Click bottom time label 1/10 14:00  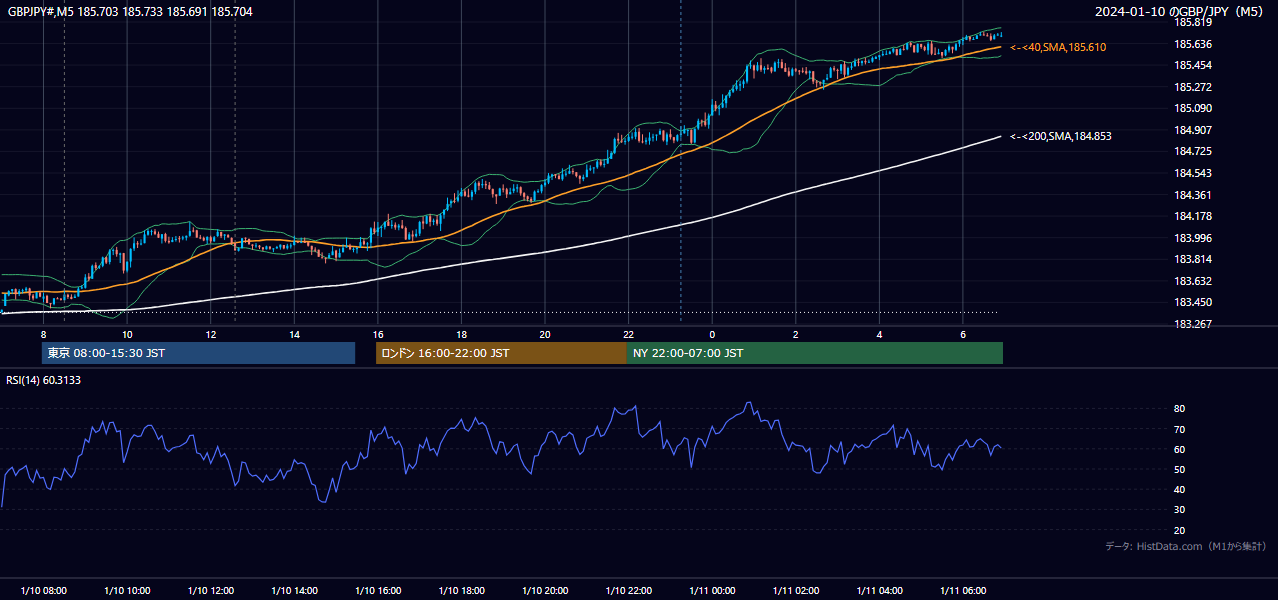[x=294, y=591]
